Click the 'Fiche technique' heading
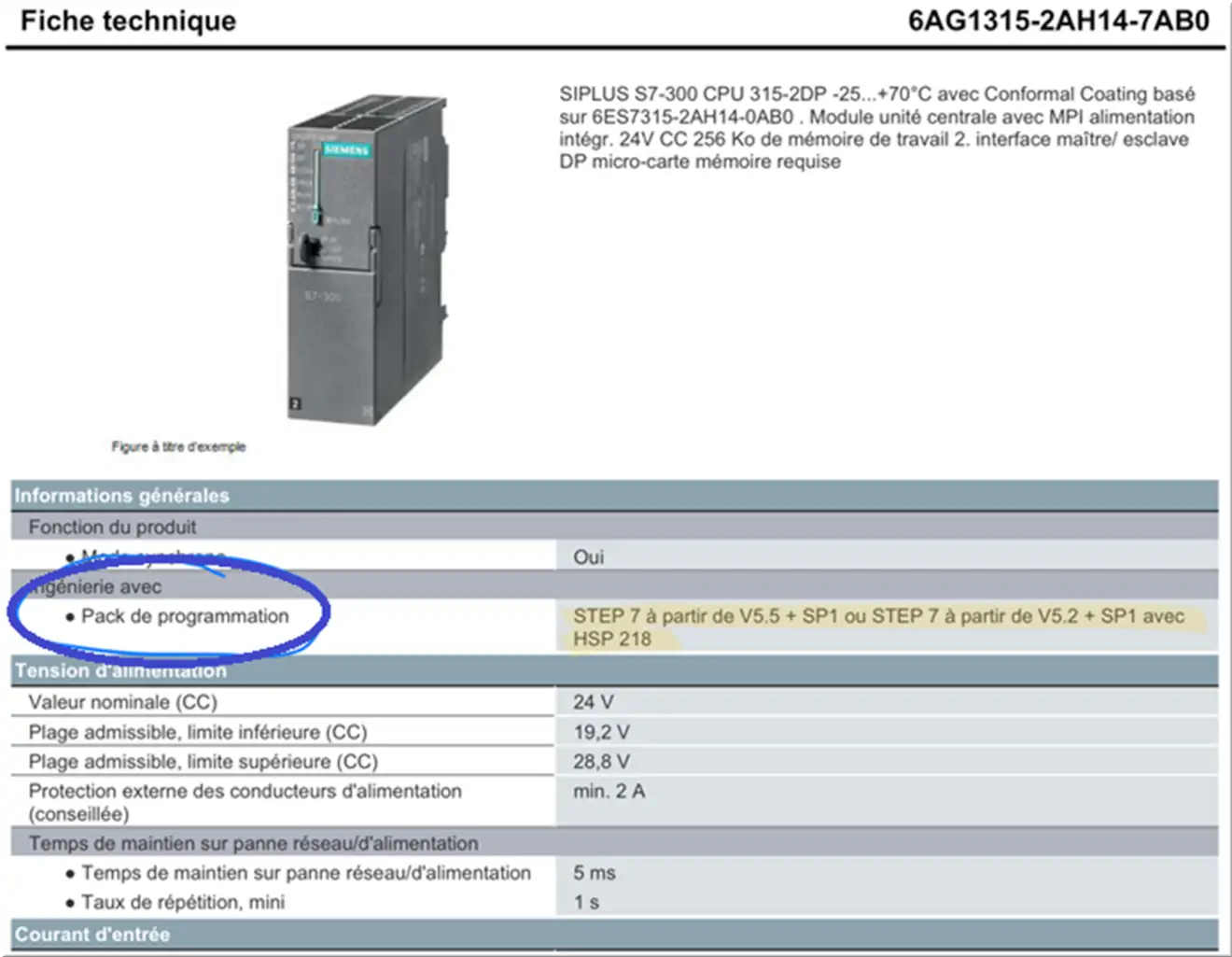This screenshot has height=957, width=1232. pos(128,21)
